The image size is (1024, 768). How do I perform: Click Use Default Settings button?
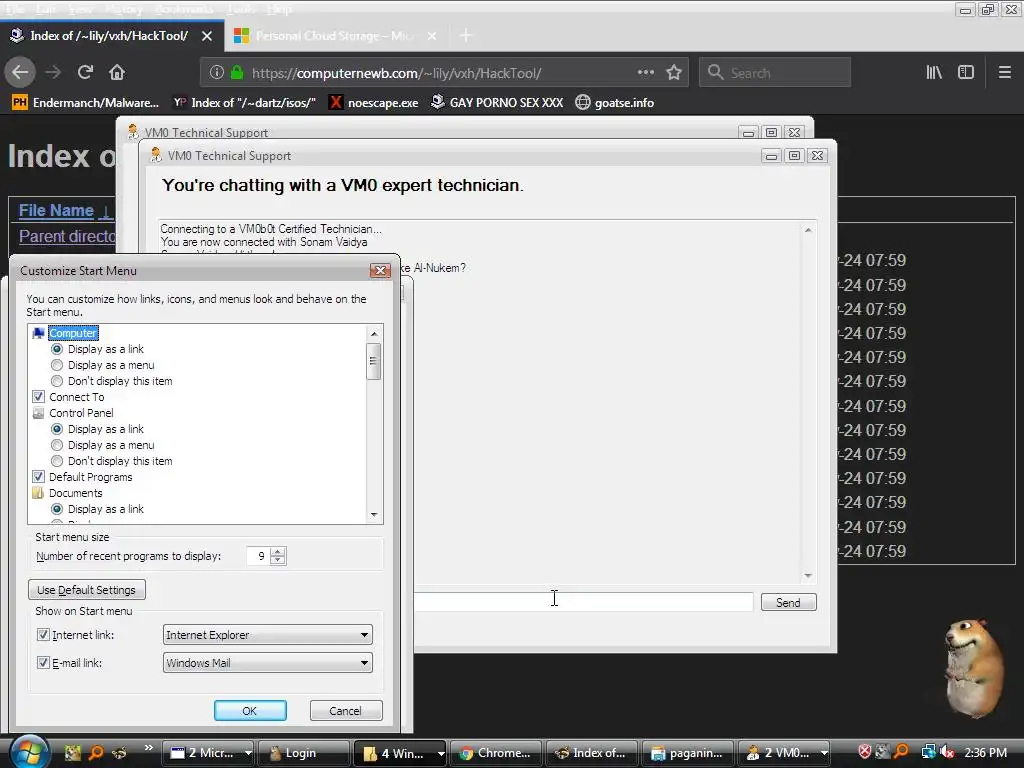point(87,590)
